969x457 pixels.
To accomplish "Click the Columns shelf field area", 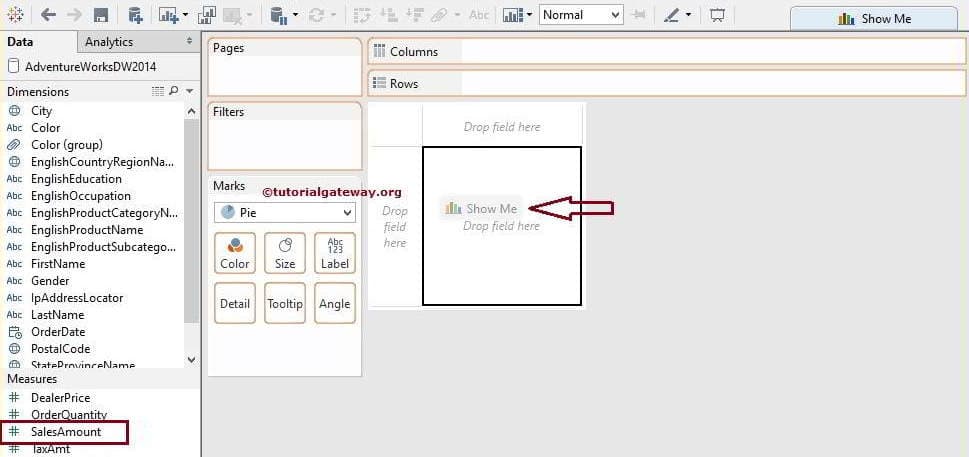I will tap(713, 52).
